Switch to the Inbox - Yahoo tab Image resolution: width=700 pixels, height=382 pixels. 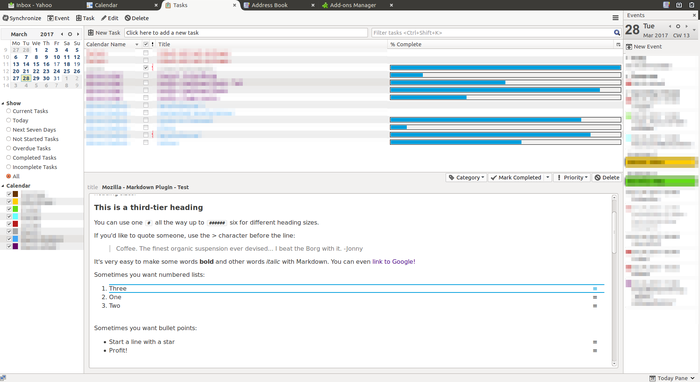pos(34,5)
